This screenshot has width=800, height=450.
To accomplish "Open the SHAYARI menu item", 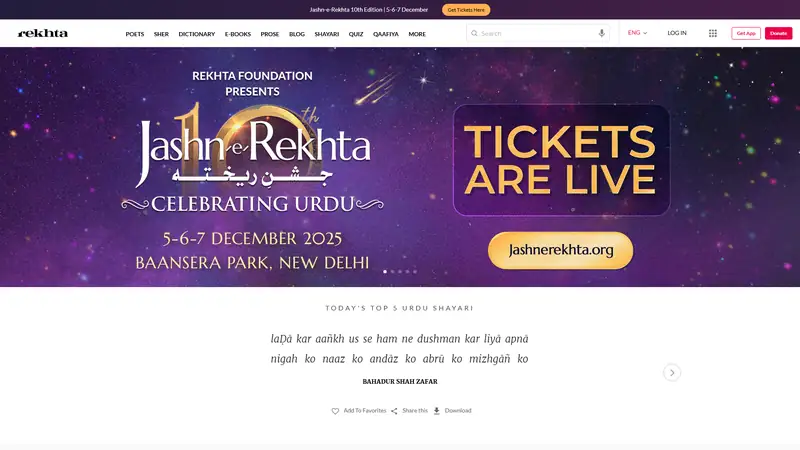I will tap(327, 34).
